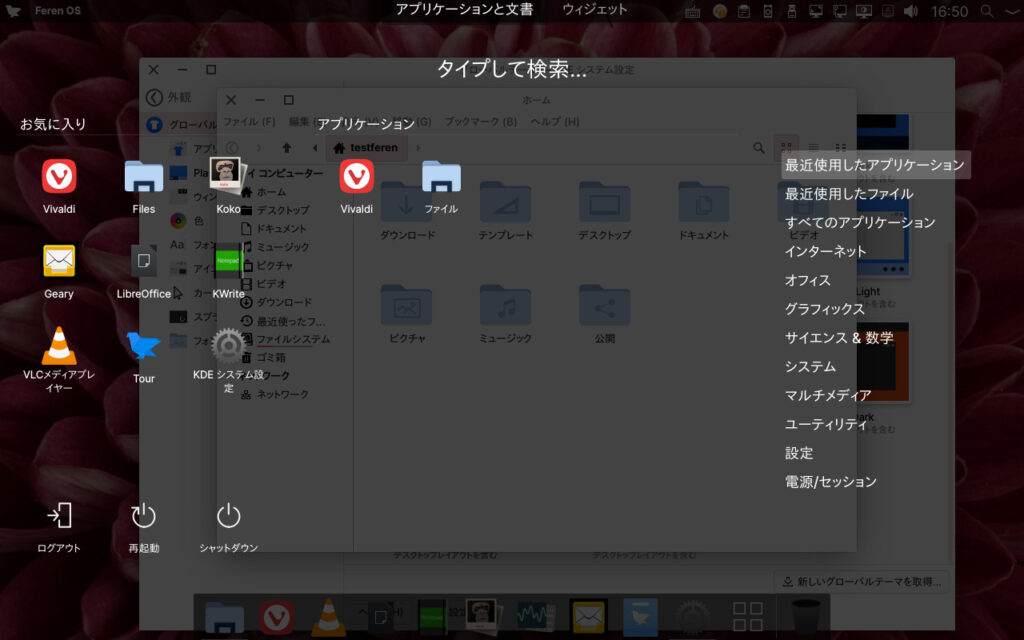The image size is (1024, 640).
Task: Focus the タイプして検索 search field
Action: coord(512,69)
